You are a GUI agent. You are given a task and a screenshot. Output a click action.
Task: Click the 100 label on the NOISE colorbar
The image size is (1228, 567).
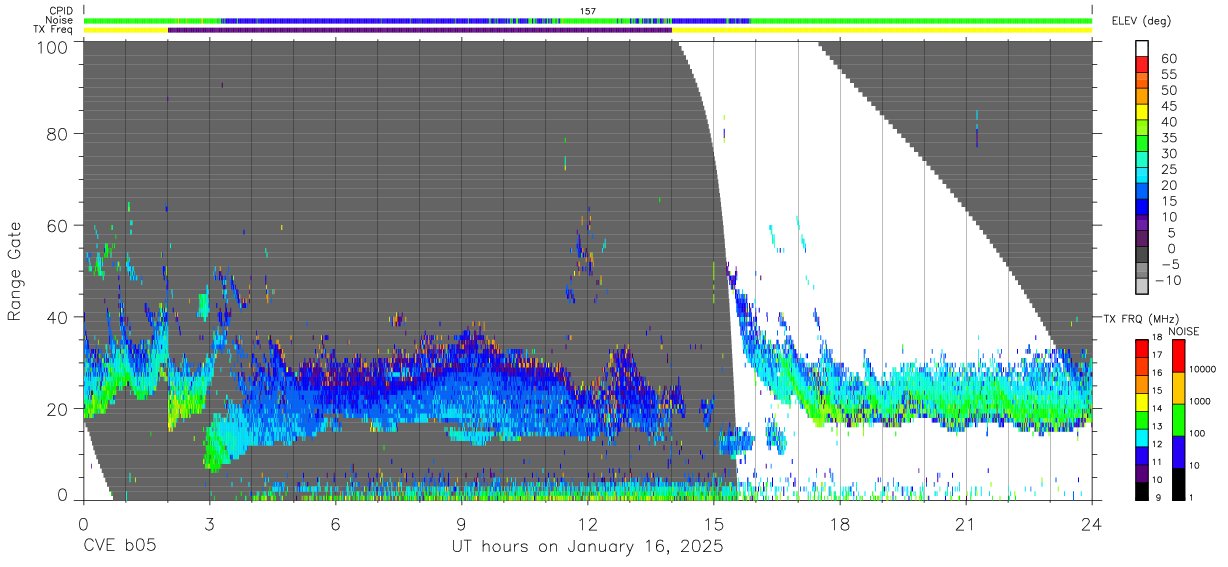click(x=1198, y=433)
